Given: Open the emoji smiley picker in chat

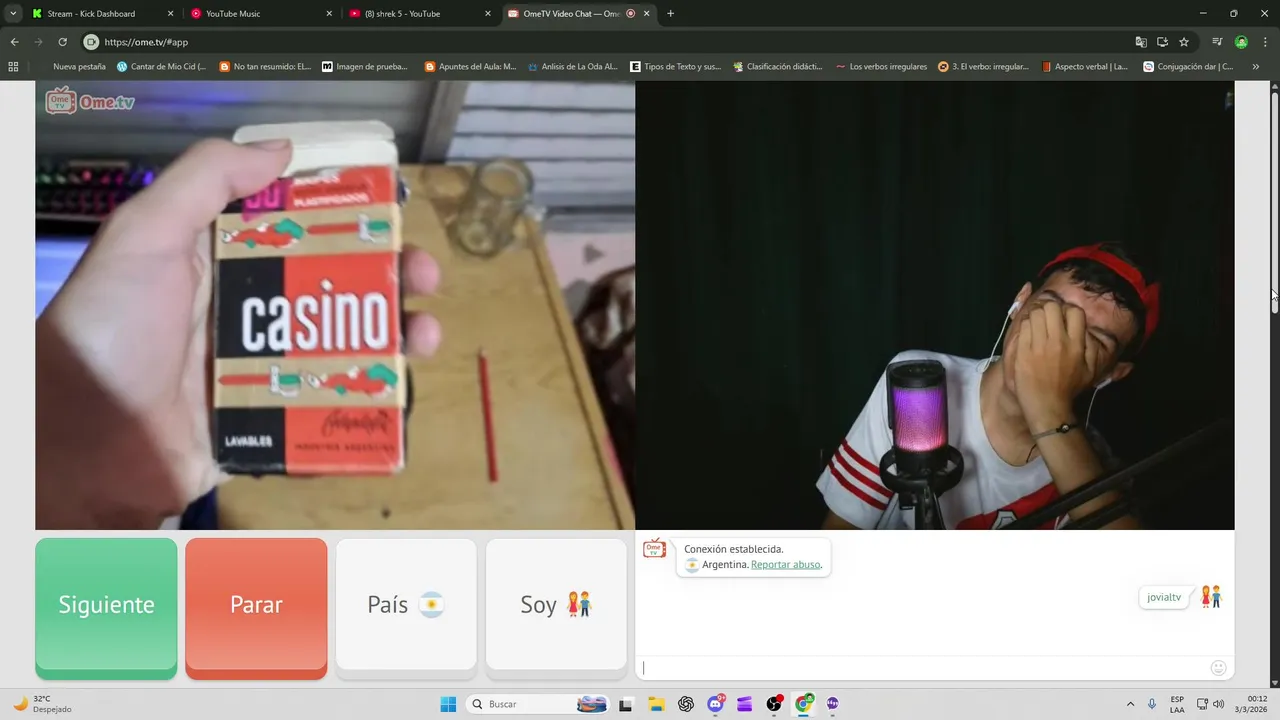Looking at the screenshot, I should [x=1218, y=668].
